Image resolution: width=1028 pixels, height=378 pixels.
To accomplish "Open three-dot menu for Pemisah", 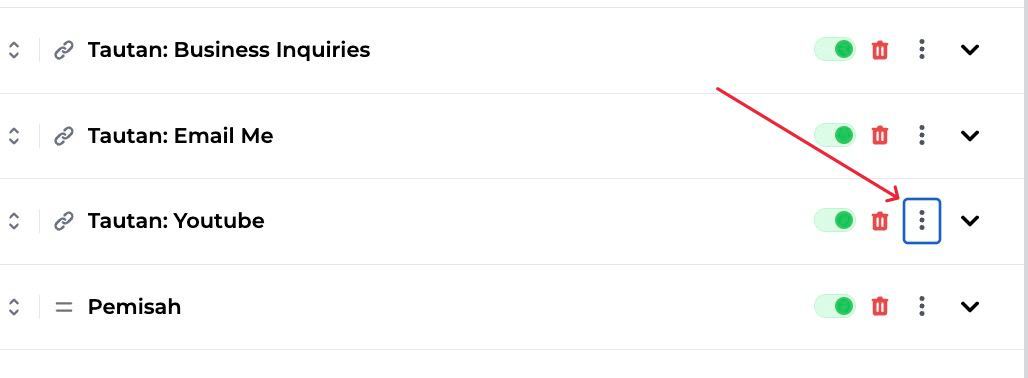I will tap(922, 306).
